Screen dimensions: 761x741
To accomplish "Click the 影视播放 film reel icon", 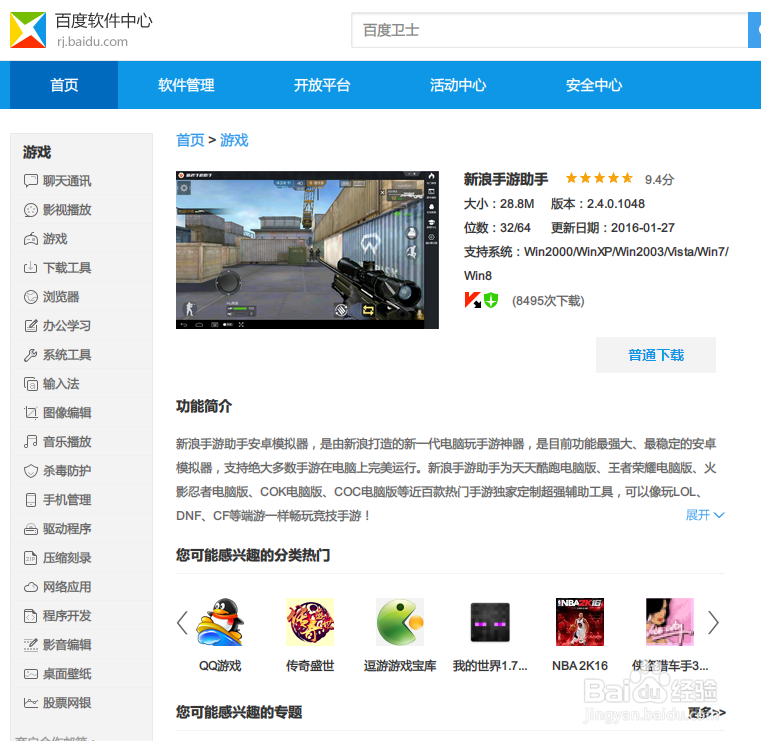I will [x=31, y=210].
